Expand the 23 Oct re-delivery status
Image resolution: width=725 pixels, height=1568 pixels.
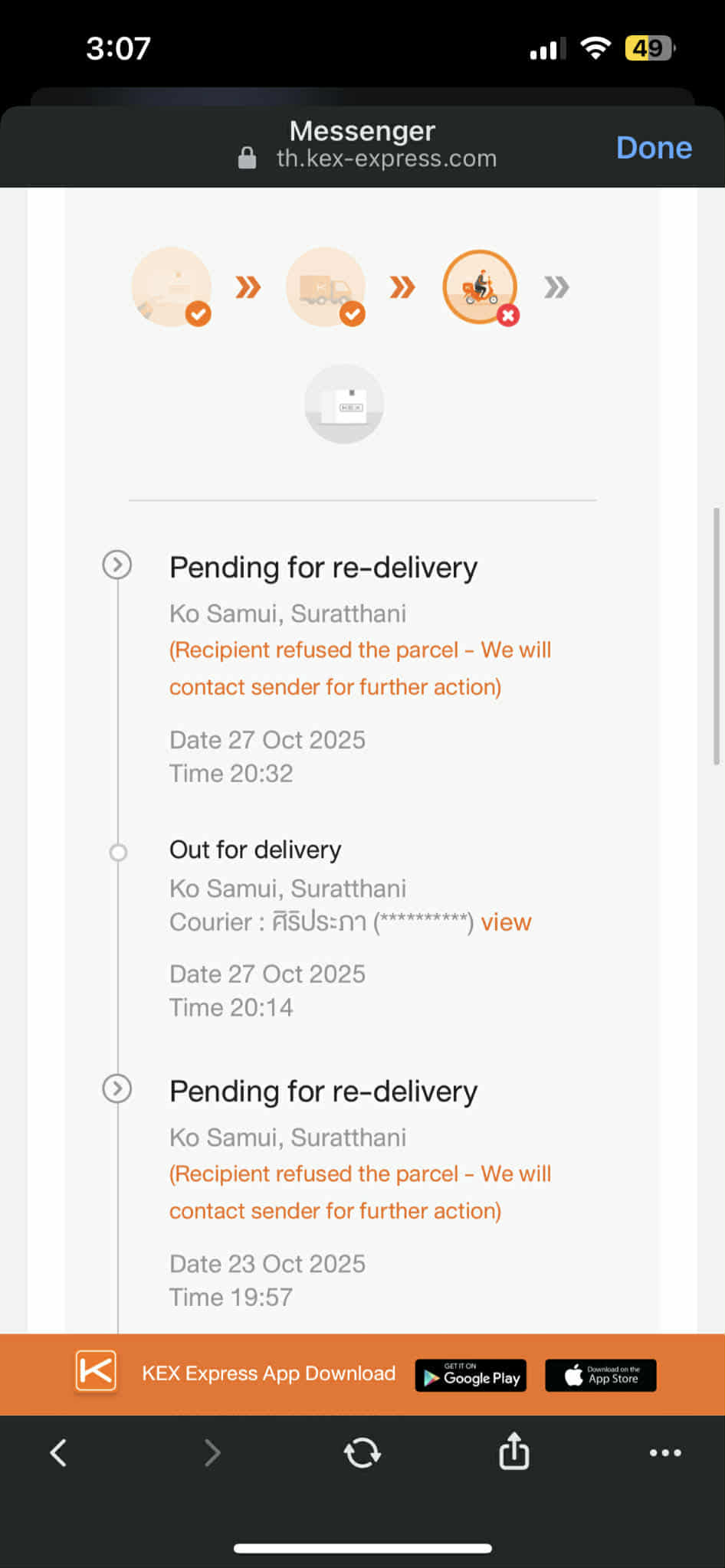click(117, 1088)
